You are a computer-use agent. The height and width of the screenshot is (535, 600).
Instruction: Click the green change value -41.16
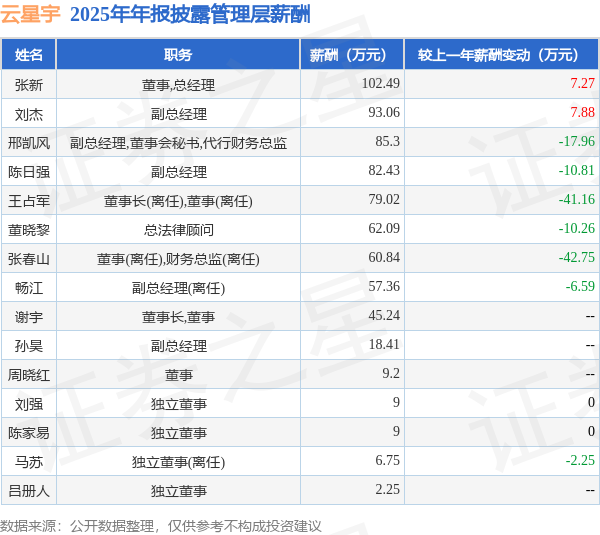(x=577, y=199)
